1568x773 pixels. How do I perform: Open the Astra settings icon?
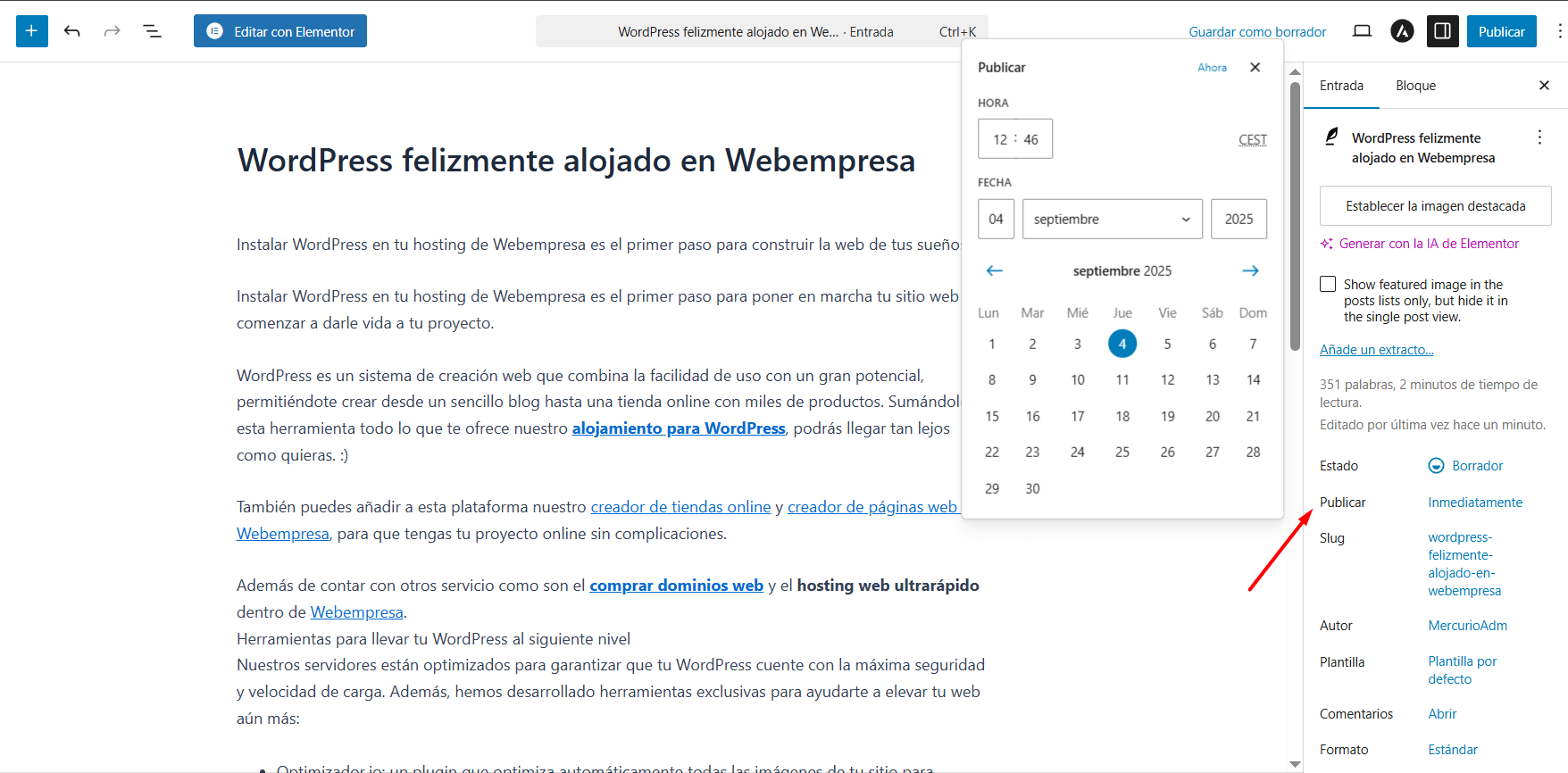tap(1402, 31)
